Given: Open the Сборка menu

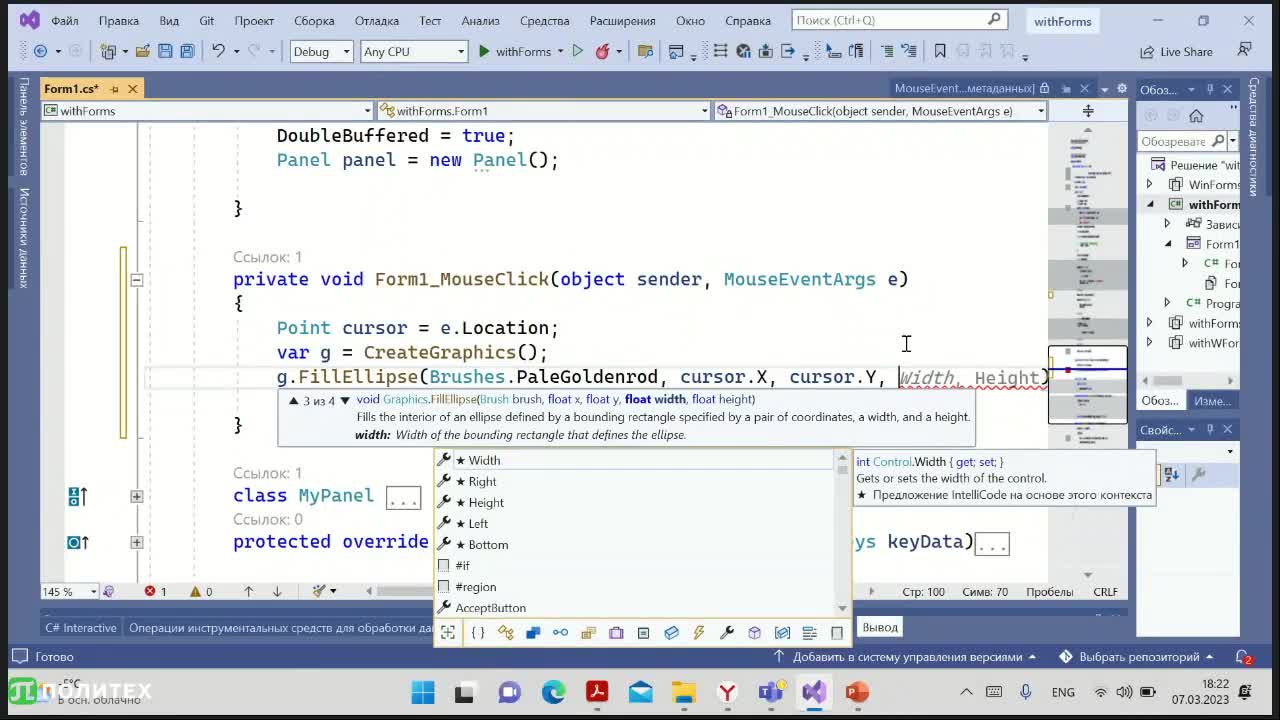Looking at the screenshot, I should (x=314, y=20).
